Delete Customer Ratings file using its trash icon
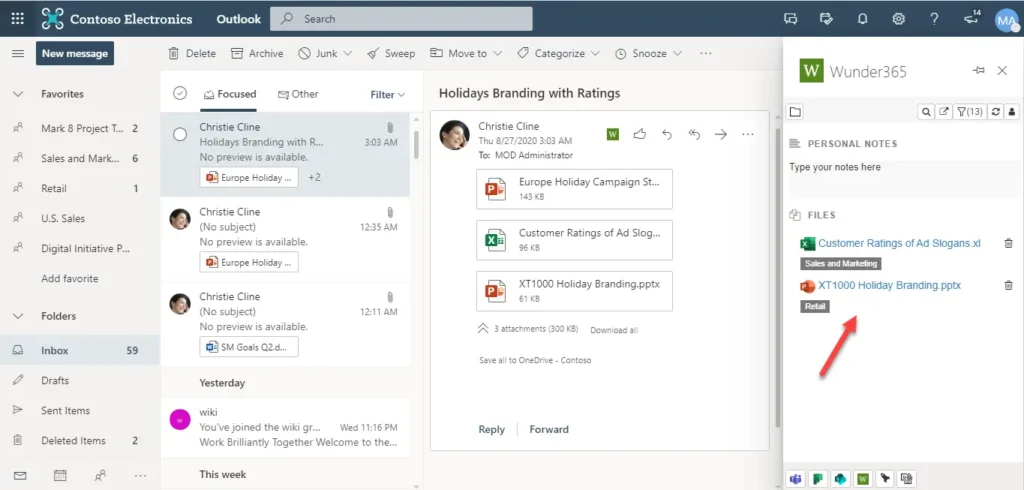Viewport: 1024px width, 490px height. pos(1008,243)
